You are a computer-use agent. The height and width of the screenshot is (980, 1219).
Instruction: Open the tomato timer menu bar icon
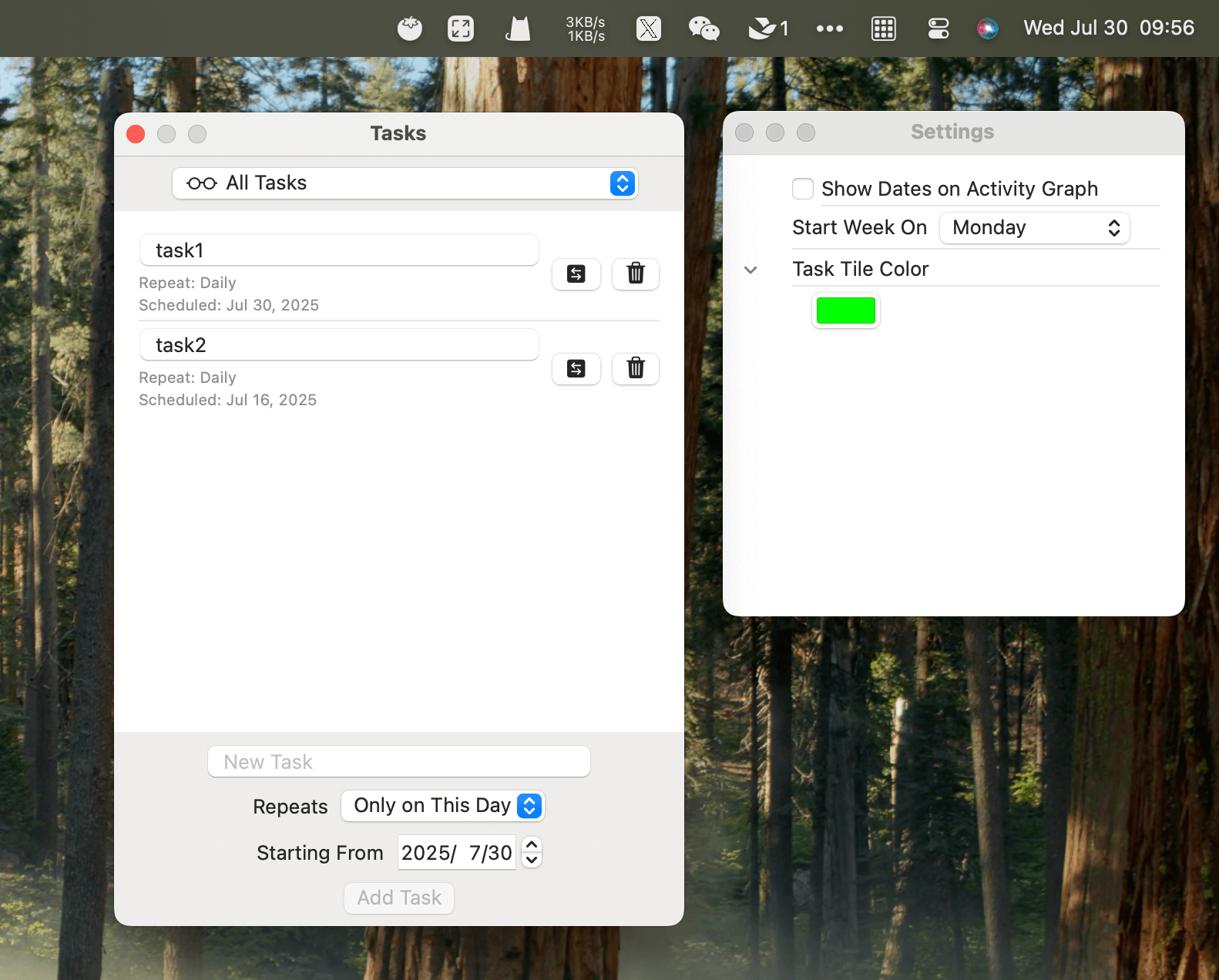coord(409,29)
